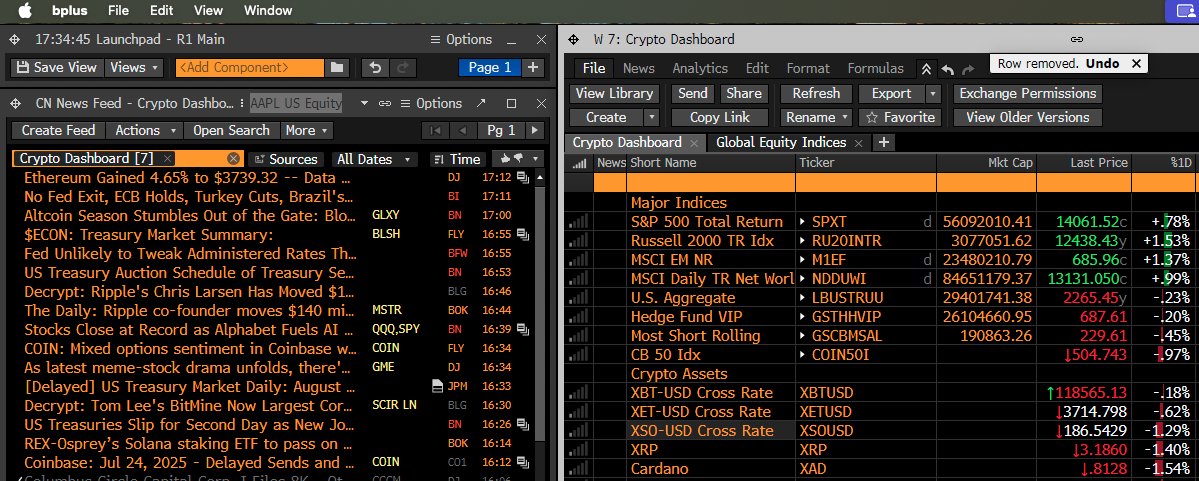Open folder icon beside Add Component
The image size is (1199, 481).
(x=336, y=67)
